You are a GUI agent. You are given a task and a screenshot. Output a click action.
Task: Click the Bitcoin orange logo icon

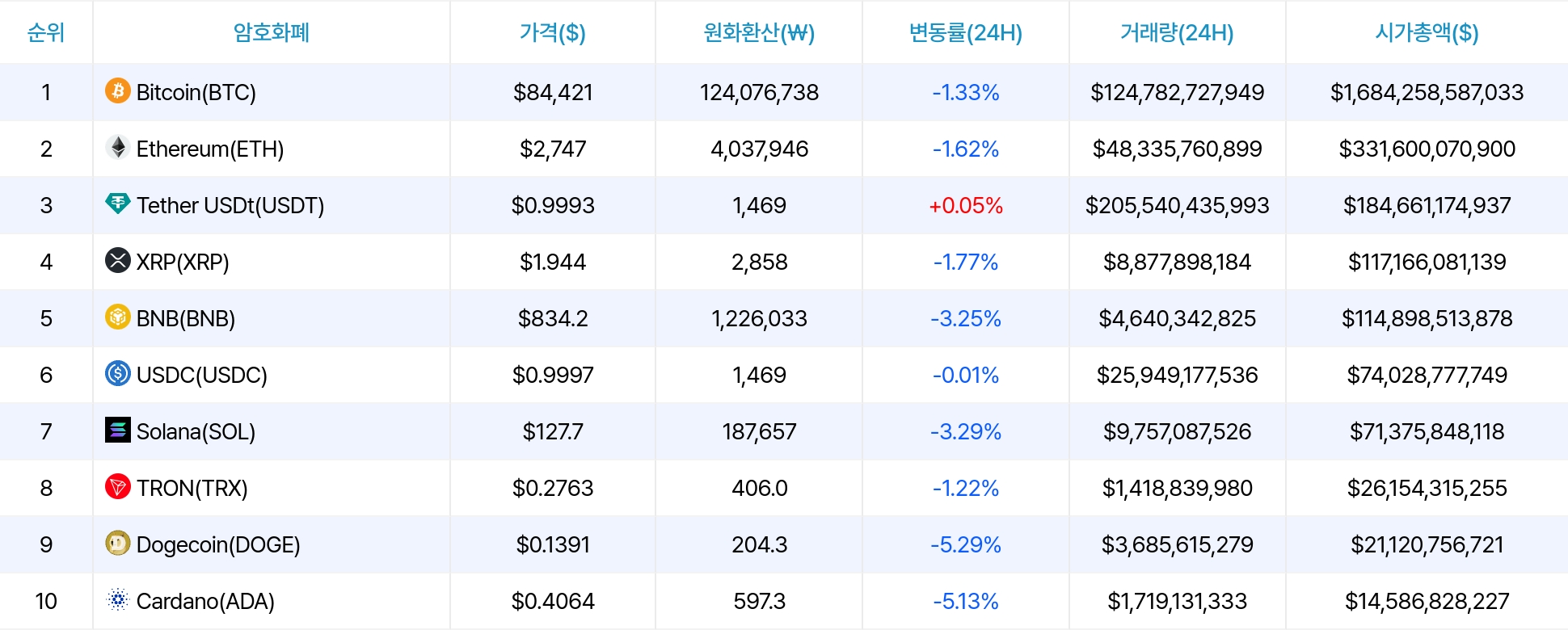[x=118, y=90]
